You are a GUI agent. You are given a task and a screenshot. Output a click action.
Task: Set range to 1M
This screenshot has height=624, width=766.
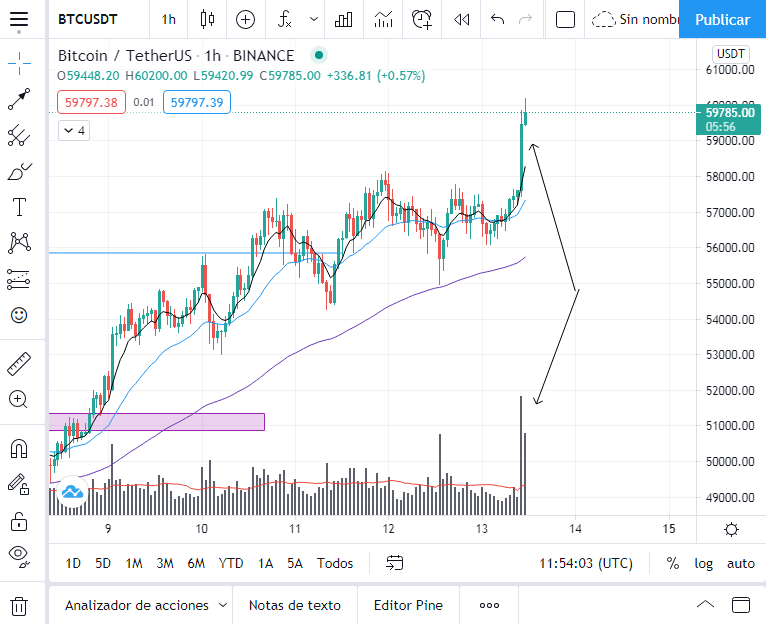[133, 563]
